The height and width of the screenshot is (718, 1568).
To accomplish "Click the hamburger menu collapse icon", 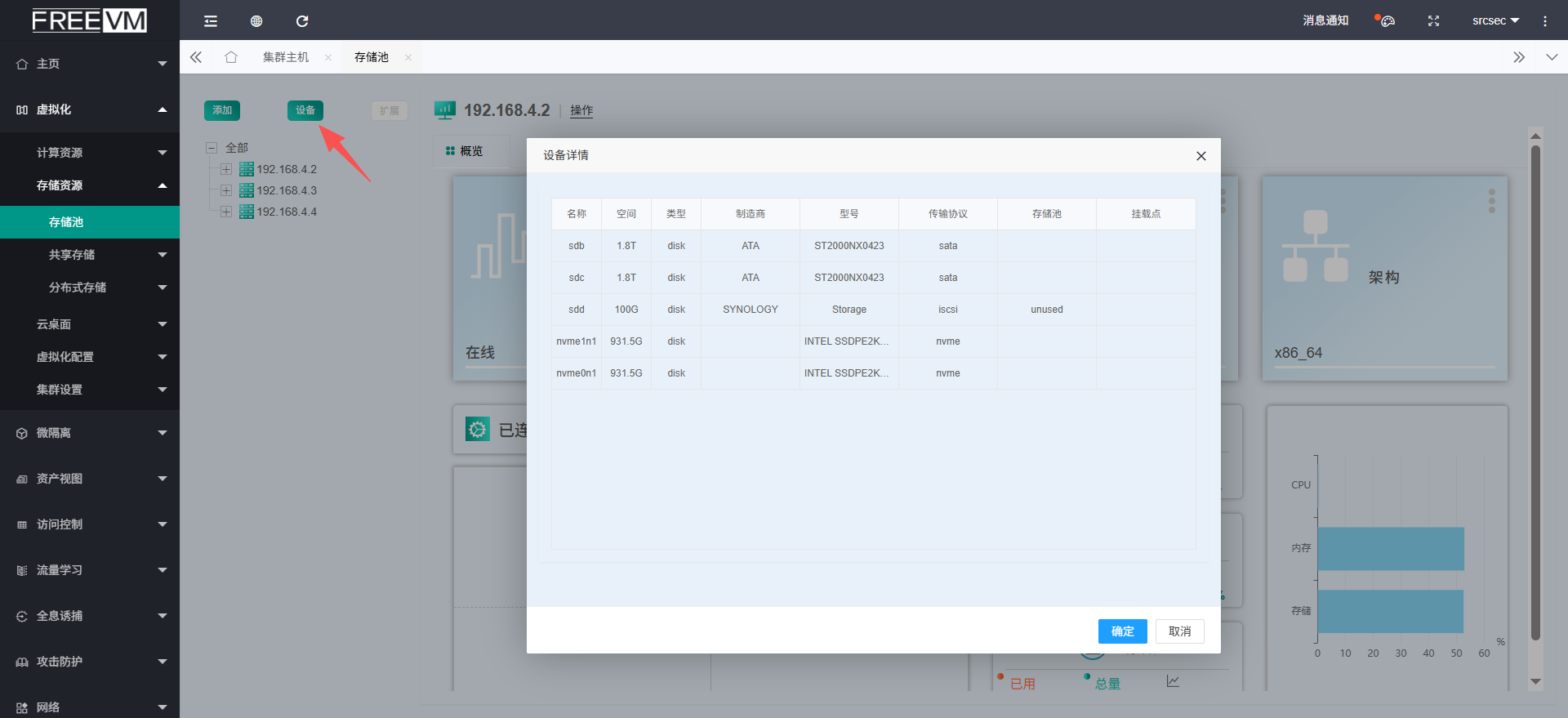I will [211, 21].
